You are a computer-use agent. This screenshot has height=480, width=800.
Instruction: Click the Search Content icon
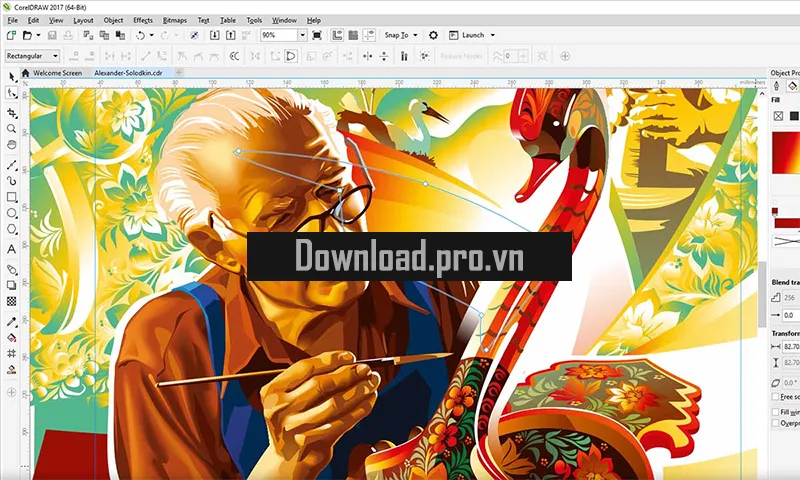click(194, 35)
